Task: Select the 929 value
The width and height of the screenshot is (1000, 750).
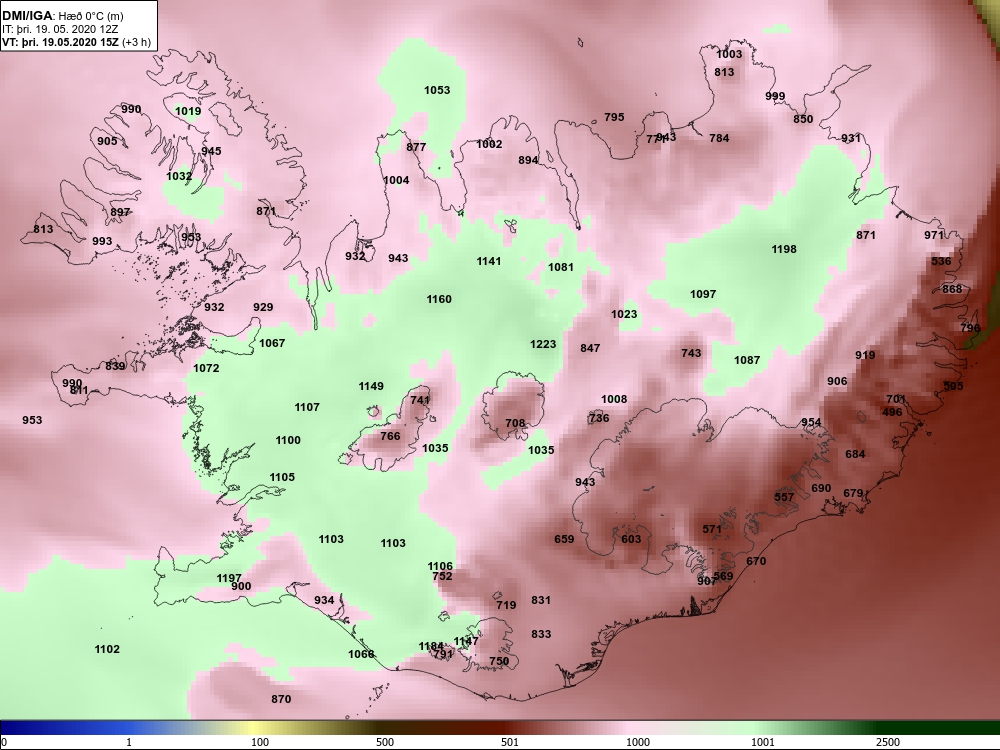Action: pyautogui.click(x=263, y=307)
